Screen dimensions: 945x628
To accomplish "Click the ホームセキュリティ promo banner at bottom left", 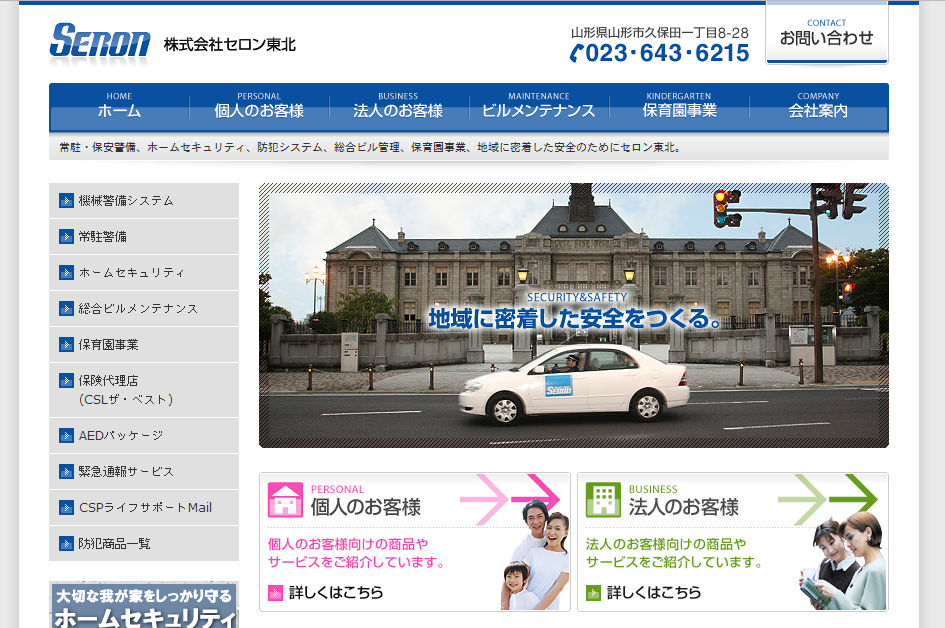I will tap(144, 605).
